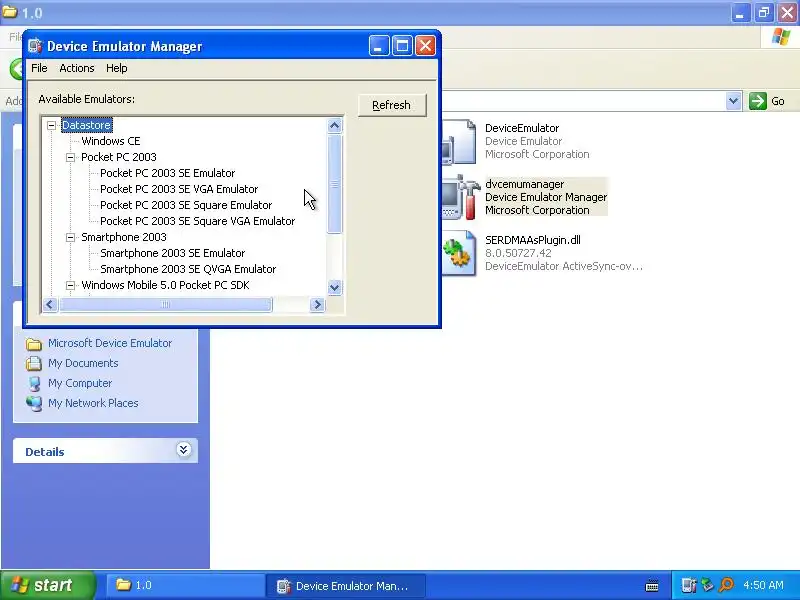Click the Microsoft Device Emulator folder icon

click(34, 344)
